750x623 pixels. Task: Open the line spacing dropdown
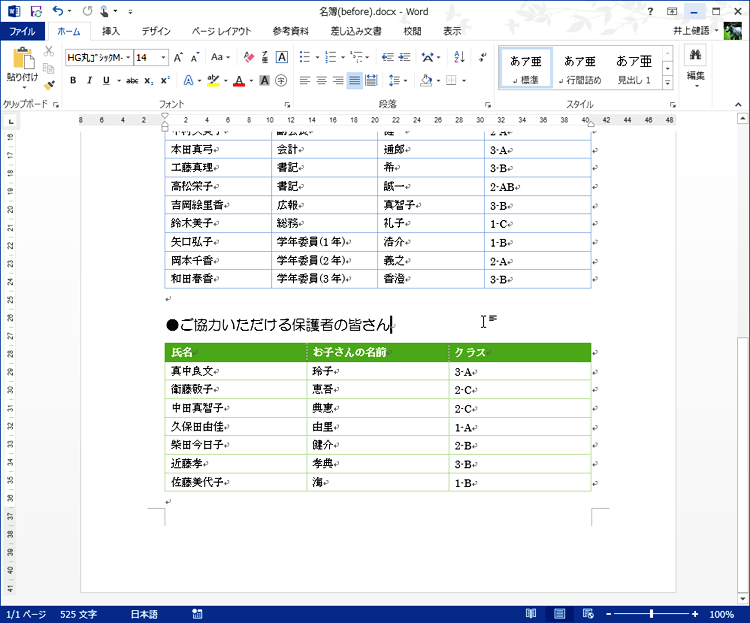(398, 80)
